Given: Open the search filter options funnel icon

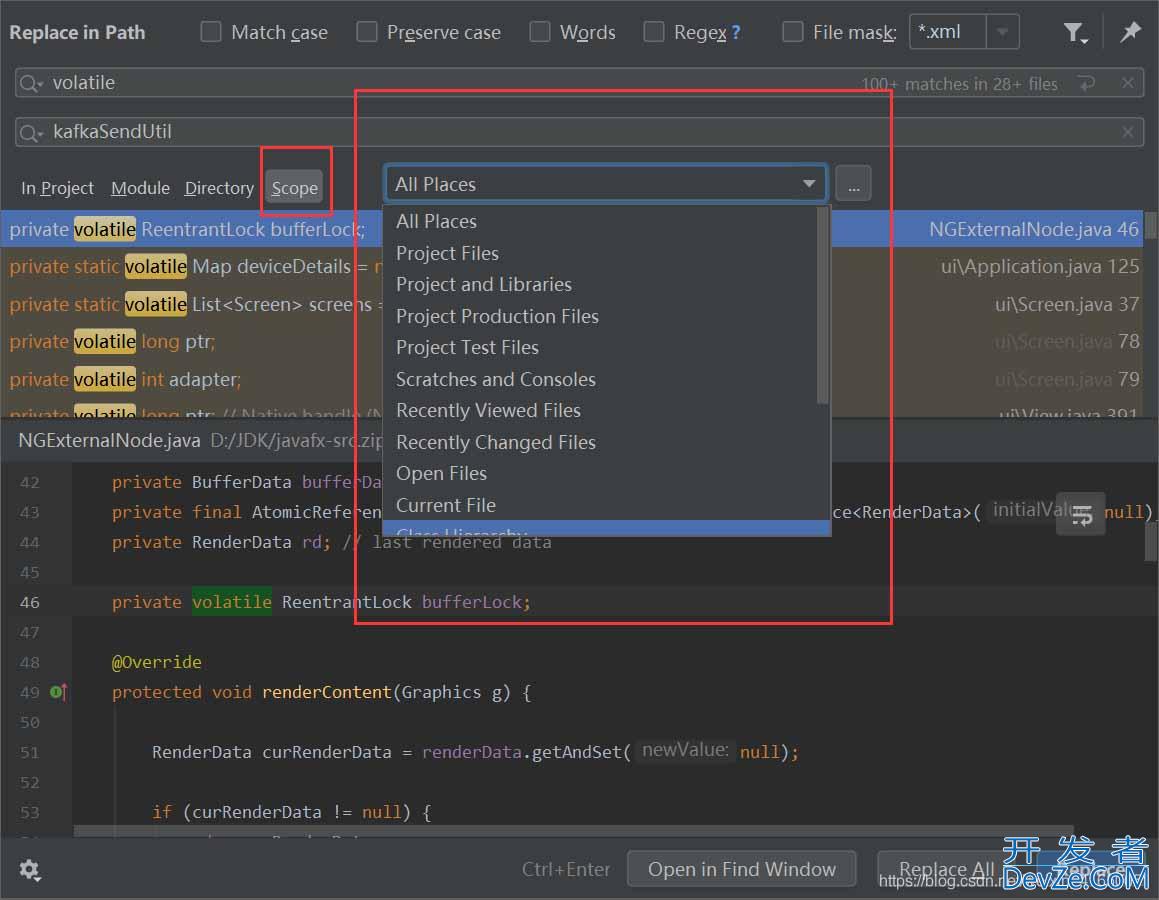Looking at the screenshot, I should 1075,33.
